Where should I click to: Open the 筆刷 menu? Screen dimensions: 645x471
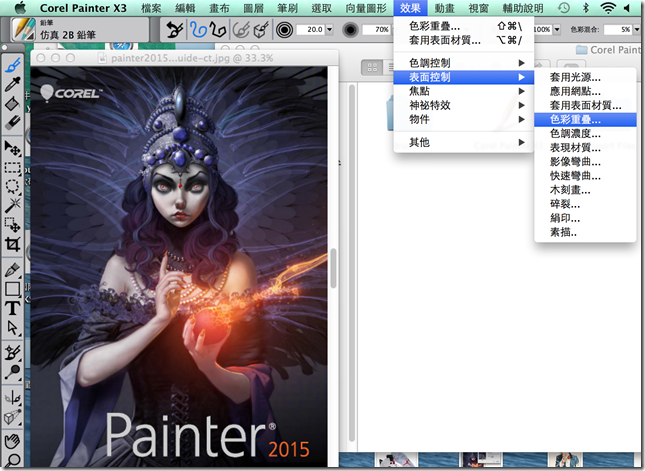tap(288, 8)
